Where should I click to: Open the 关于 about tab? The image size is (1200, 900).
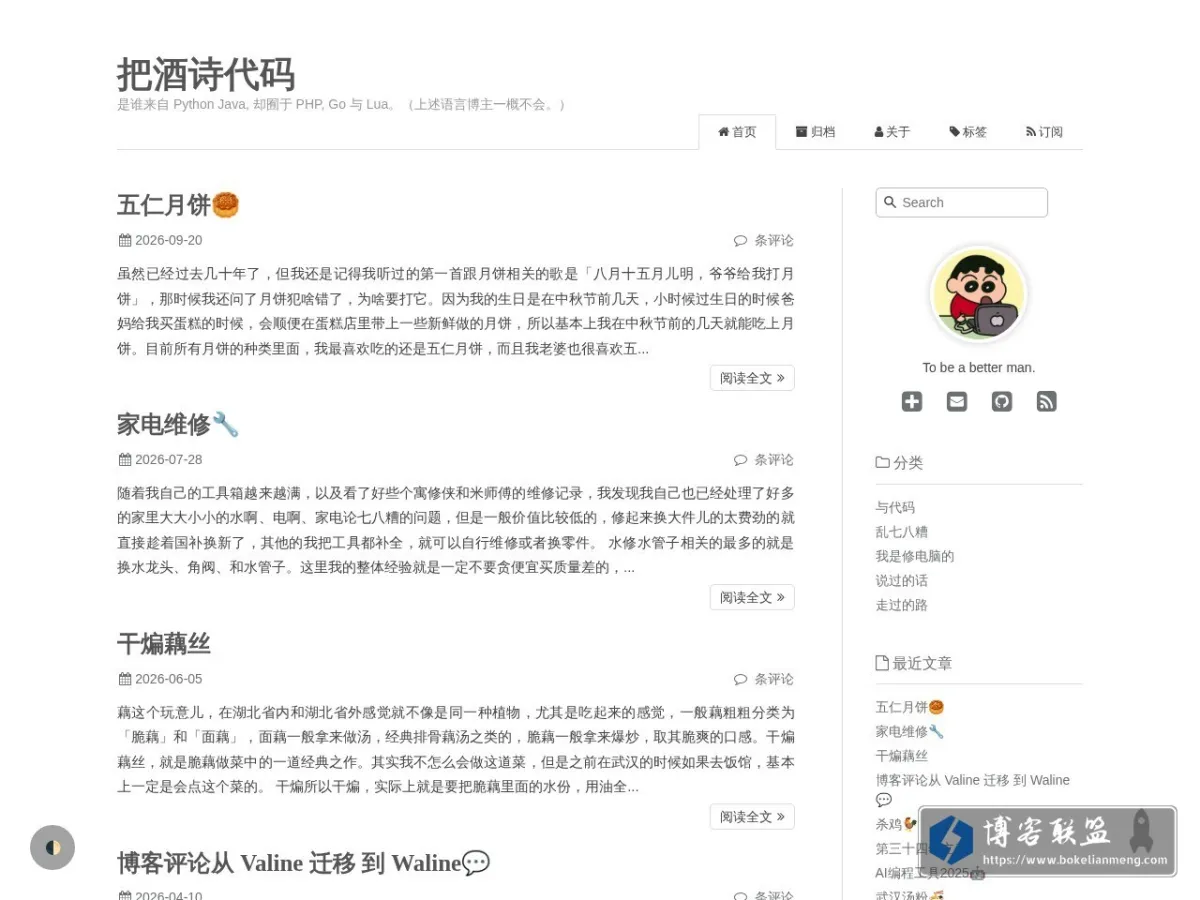(892, 132)
